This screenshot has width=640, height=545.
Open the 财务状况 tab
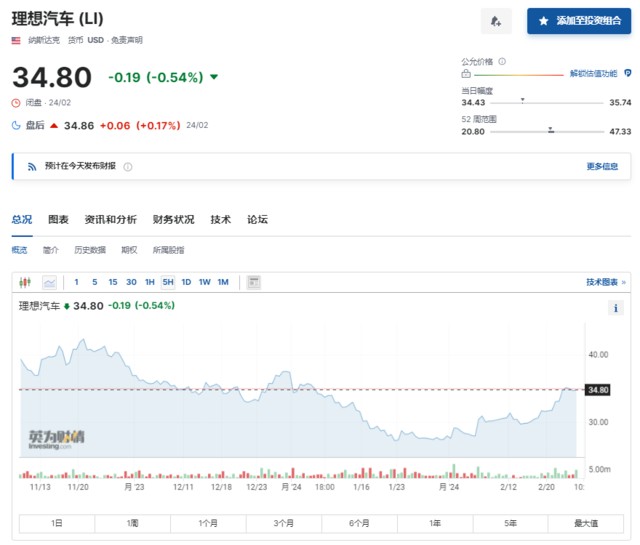click(174, 220)
